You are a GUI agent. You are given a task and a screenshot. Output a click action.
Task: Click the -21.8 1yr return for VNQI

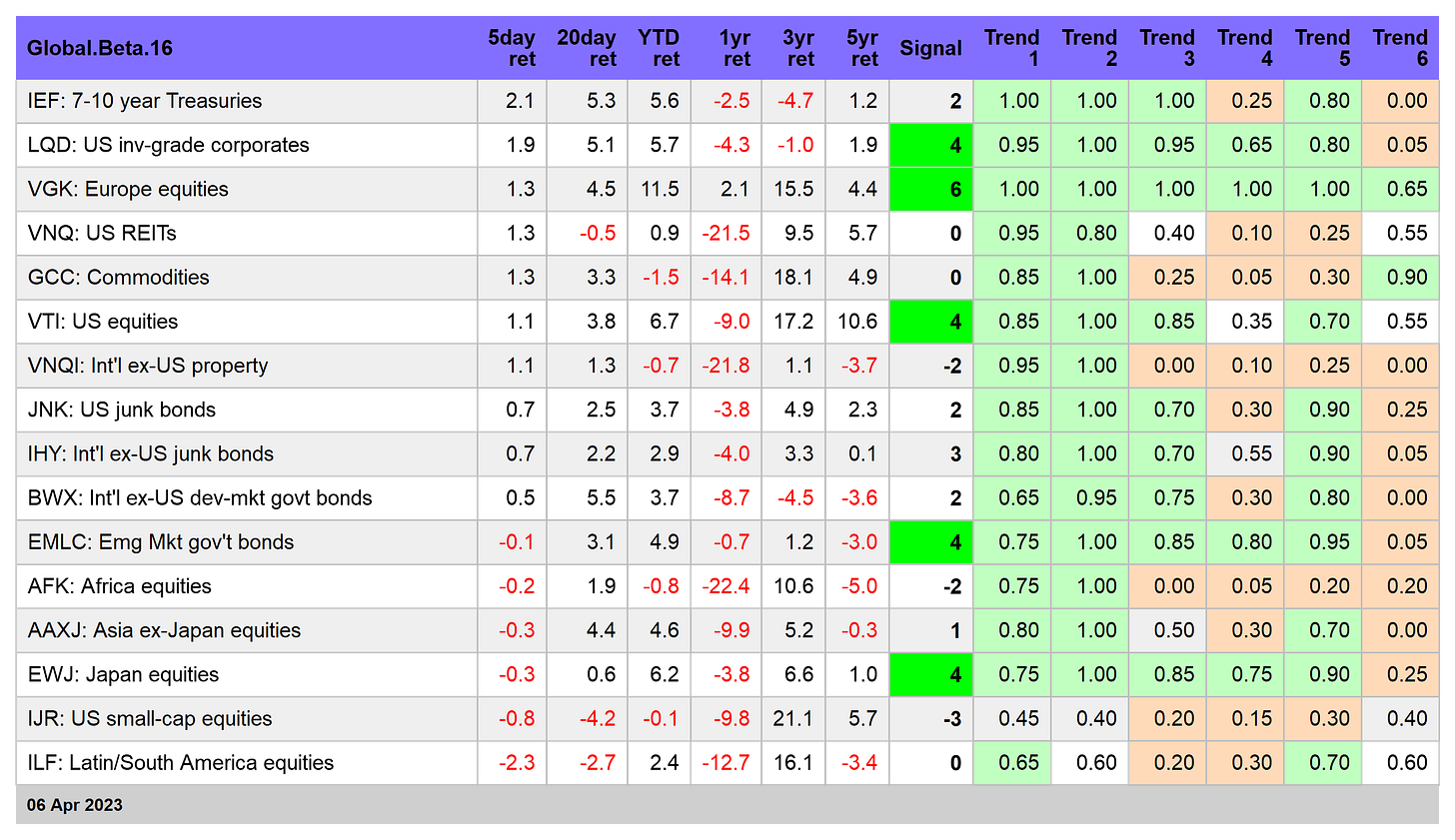point(726,366)
